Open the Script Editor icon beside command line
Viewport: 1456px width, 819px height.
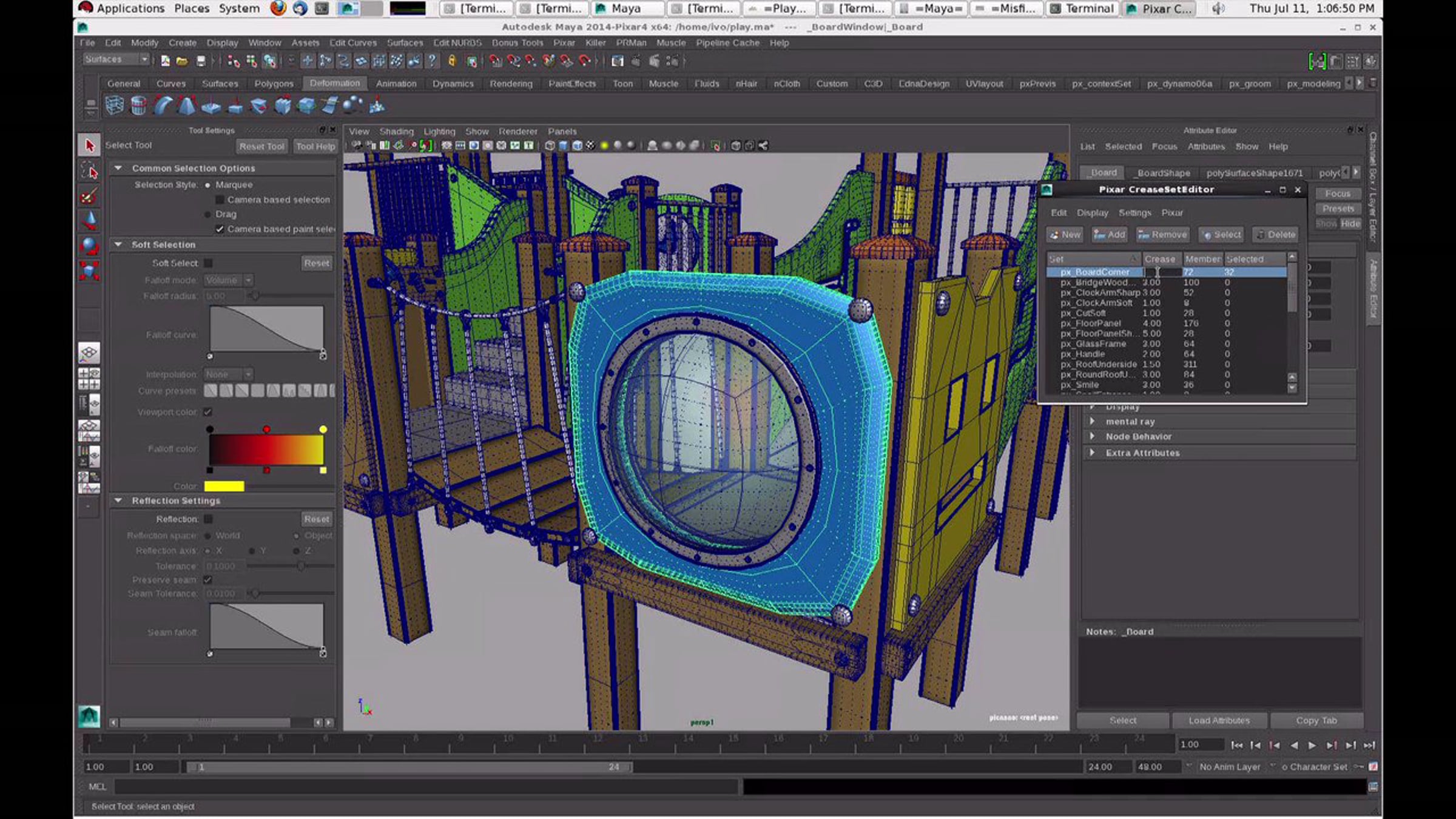(1373, 787)
